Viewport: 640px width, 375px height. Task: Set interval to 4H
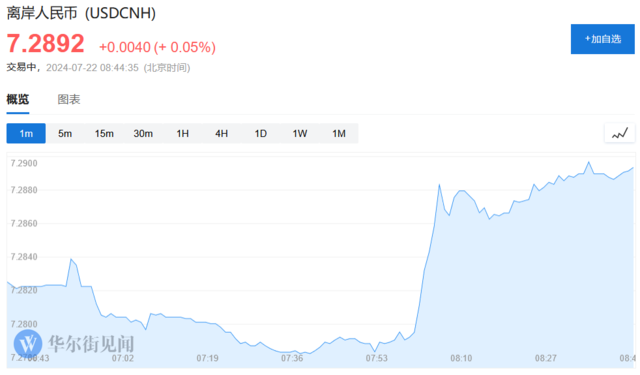222,133
